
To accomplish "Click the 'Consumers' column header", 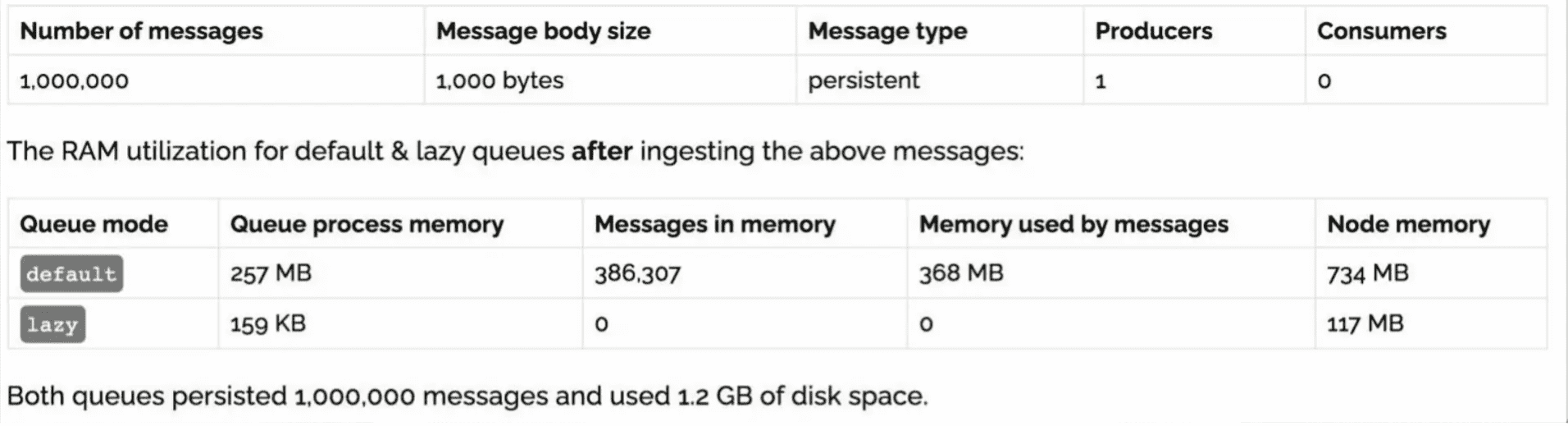I will [x=1381, y=31].
